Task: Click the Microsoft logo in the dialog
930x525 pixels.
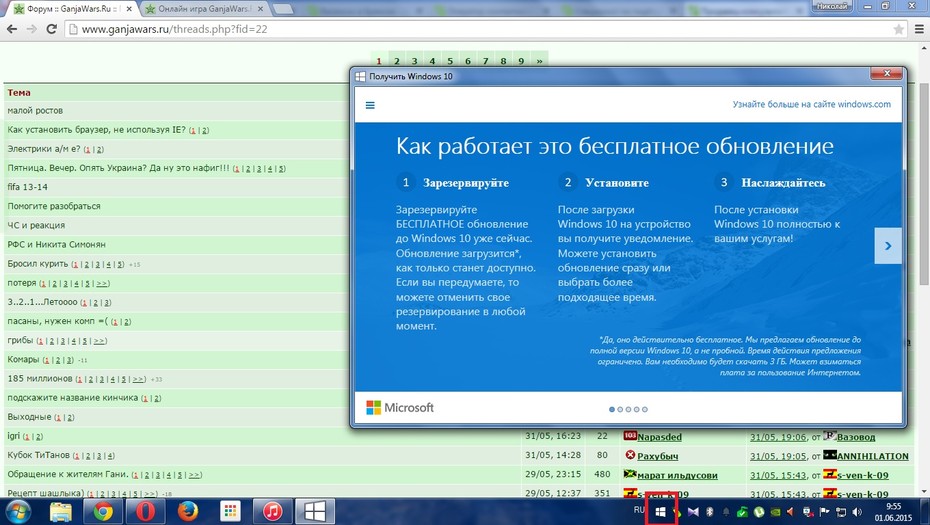Action: pos(400,408)
